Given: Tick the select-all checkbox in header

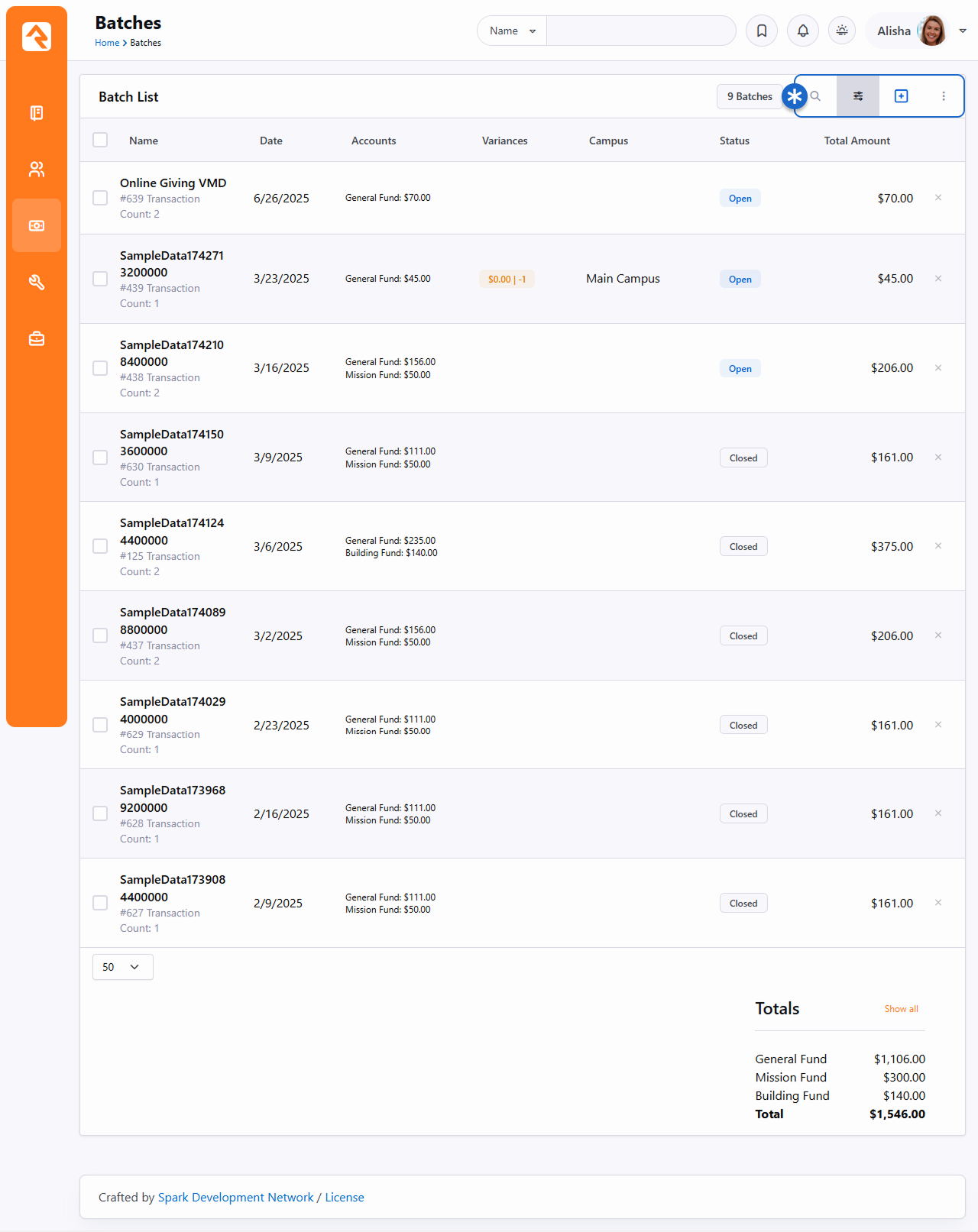Looking at the screenshot, I should [100, 140].
